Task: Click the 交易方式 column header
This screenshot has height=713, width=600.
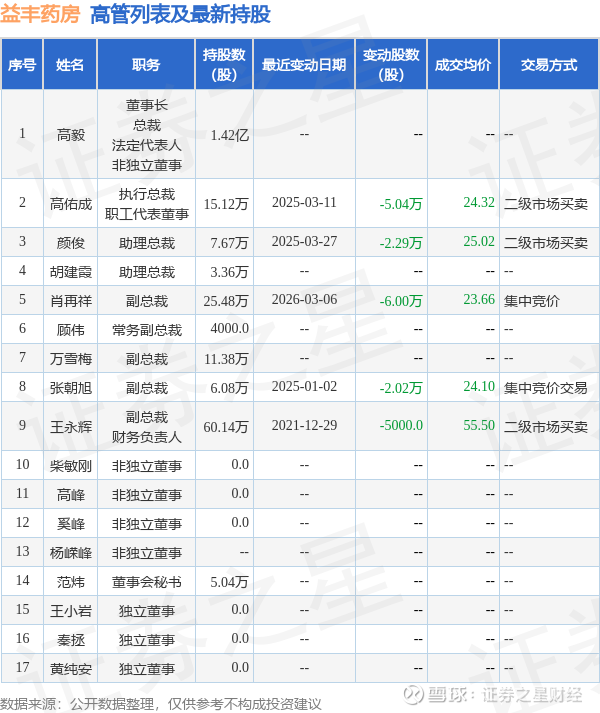Action: [549, 65]
